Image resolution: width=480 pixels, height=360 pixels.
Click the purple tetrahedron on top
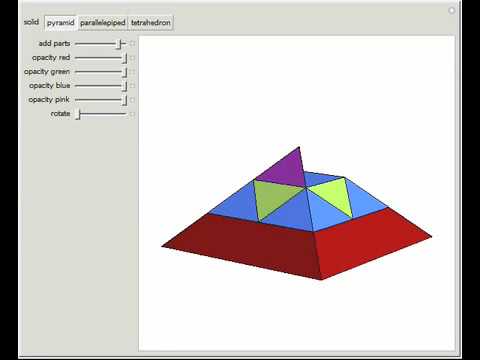(x=287, y=169)
